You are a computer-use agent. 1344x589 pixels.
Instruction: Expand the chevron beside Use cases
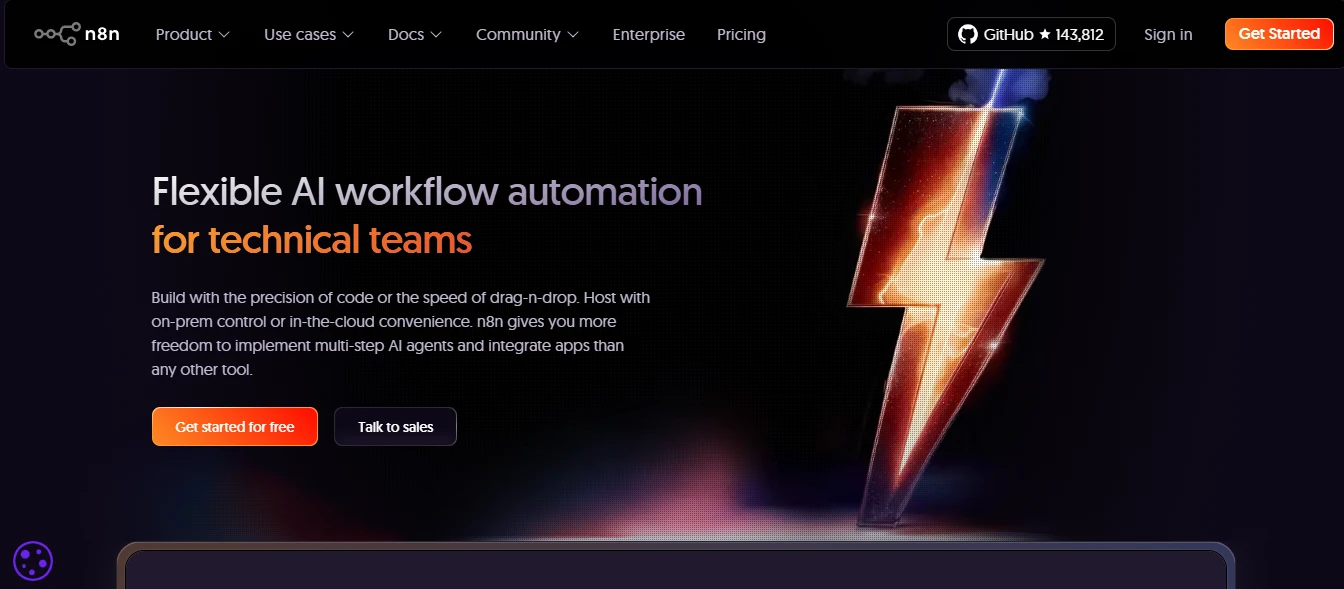pos(348,35)
